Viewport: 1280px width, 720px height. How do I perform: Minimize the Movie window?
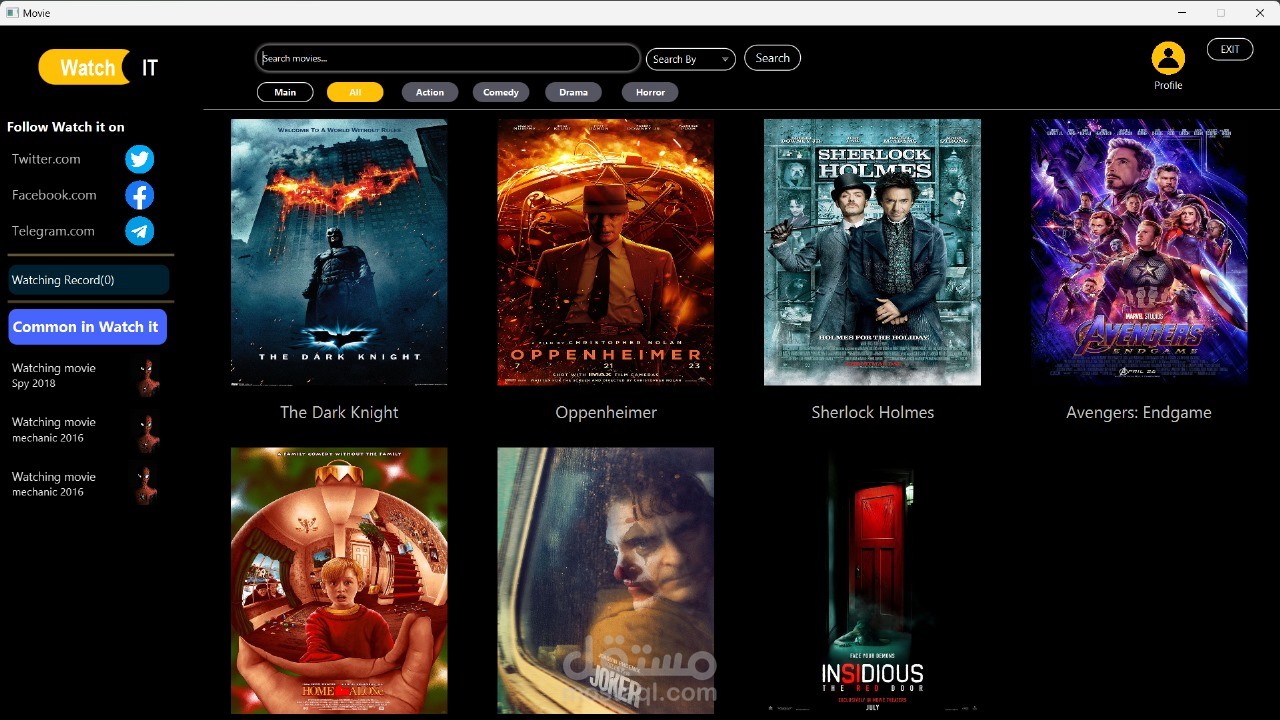pos(1182,13)
